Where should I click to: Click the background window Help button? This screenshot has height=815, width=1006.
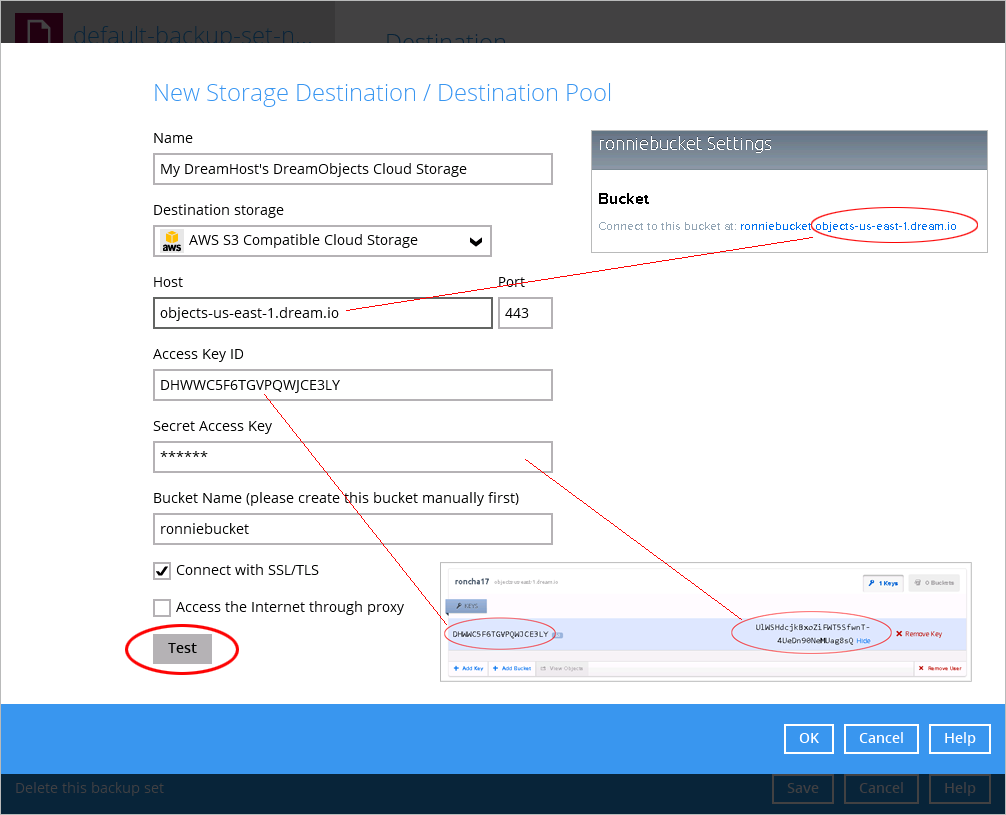tap(959, 788)
